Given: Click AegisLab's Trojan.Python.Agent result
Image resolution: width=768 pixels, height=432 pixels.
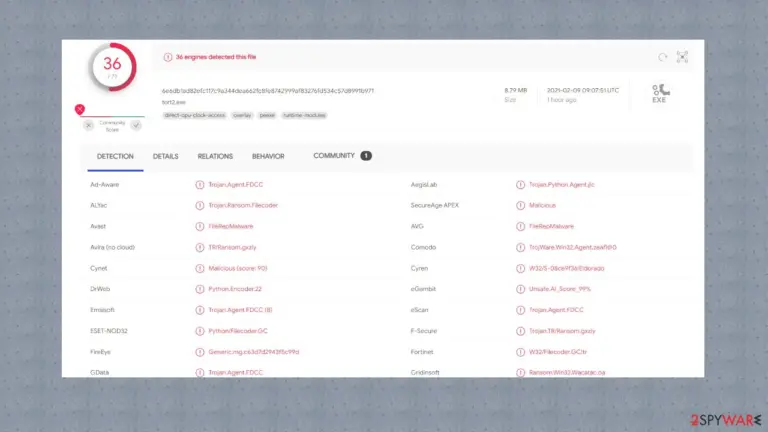Looking at the screenshot, I should click(562, 185).
